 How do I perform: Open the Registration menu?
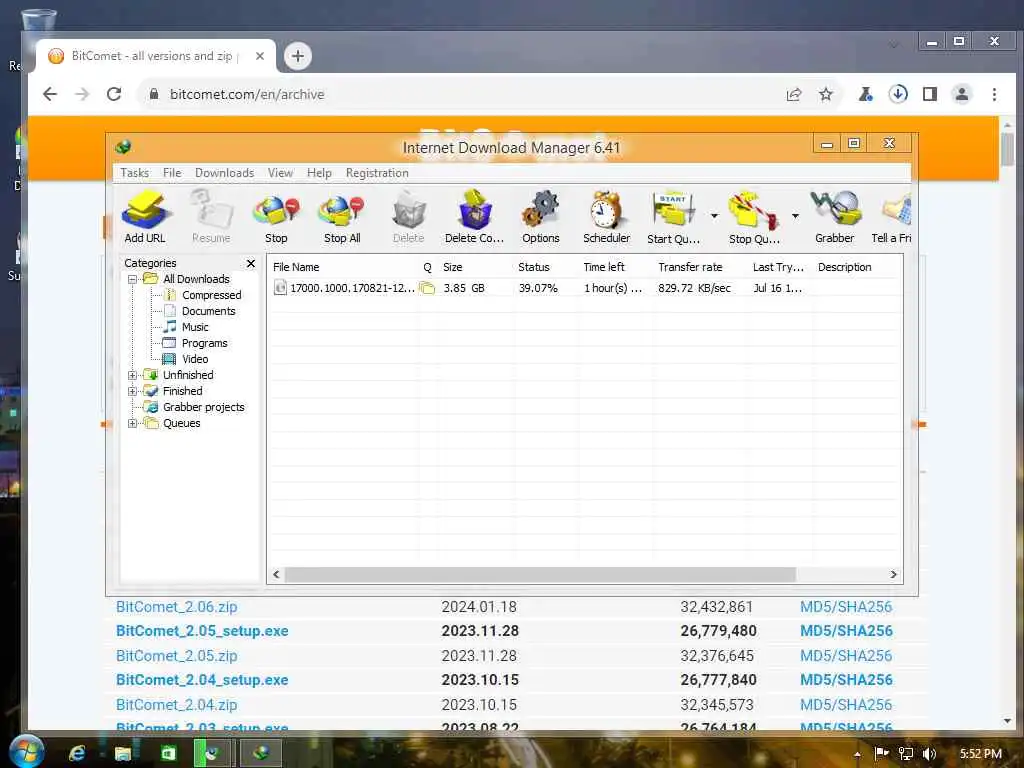(x=377, y=173)
